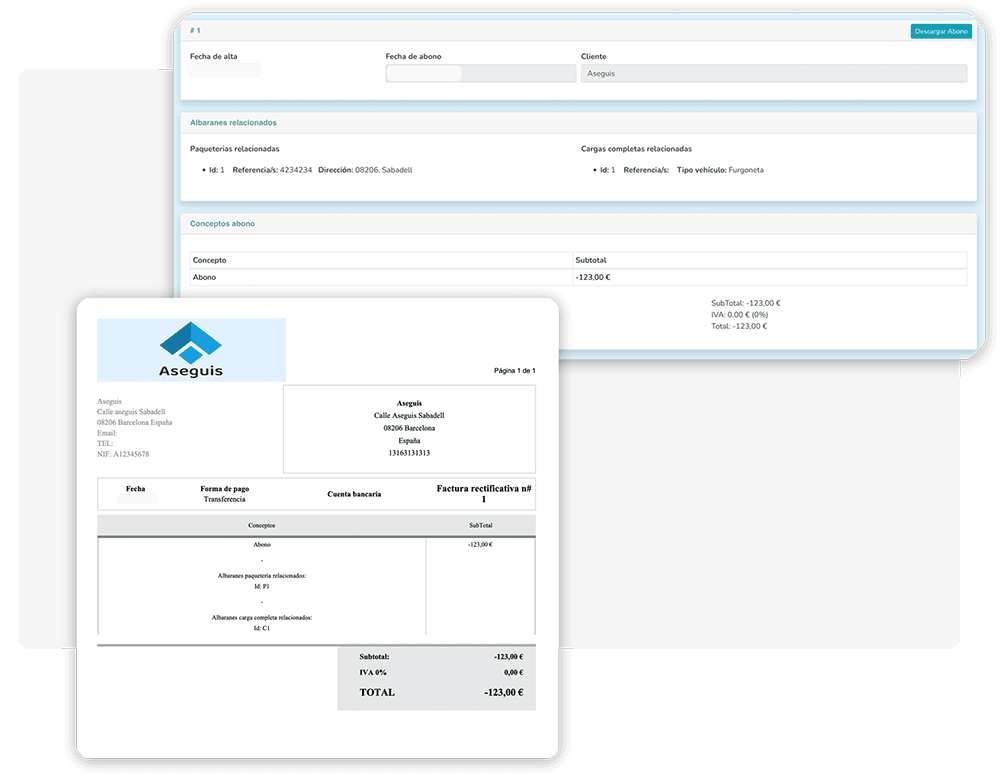
Task: Click the 'IVA: 0,00 € (0%)' summary line
Action: click(x=739, y=315)
